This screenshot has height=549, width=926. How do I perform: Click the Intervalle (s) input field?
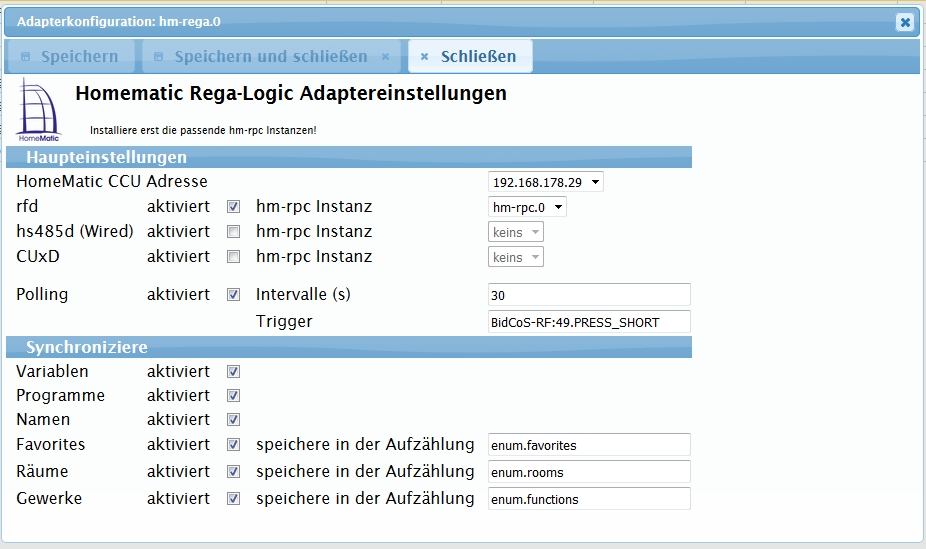[x=589, y=295]
